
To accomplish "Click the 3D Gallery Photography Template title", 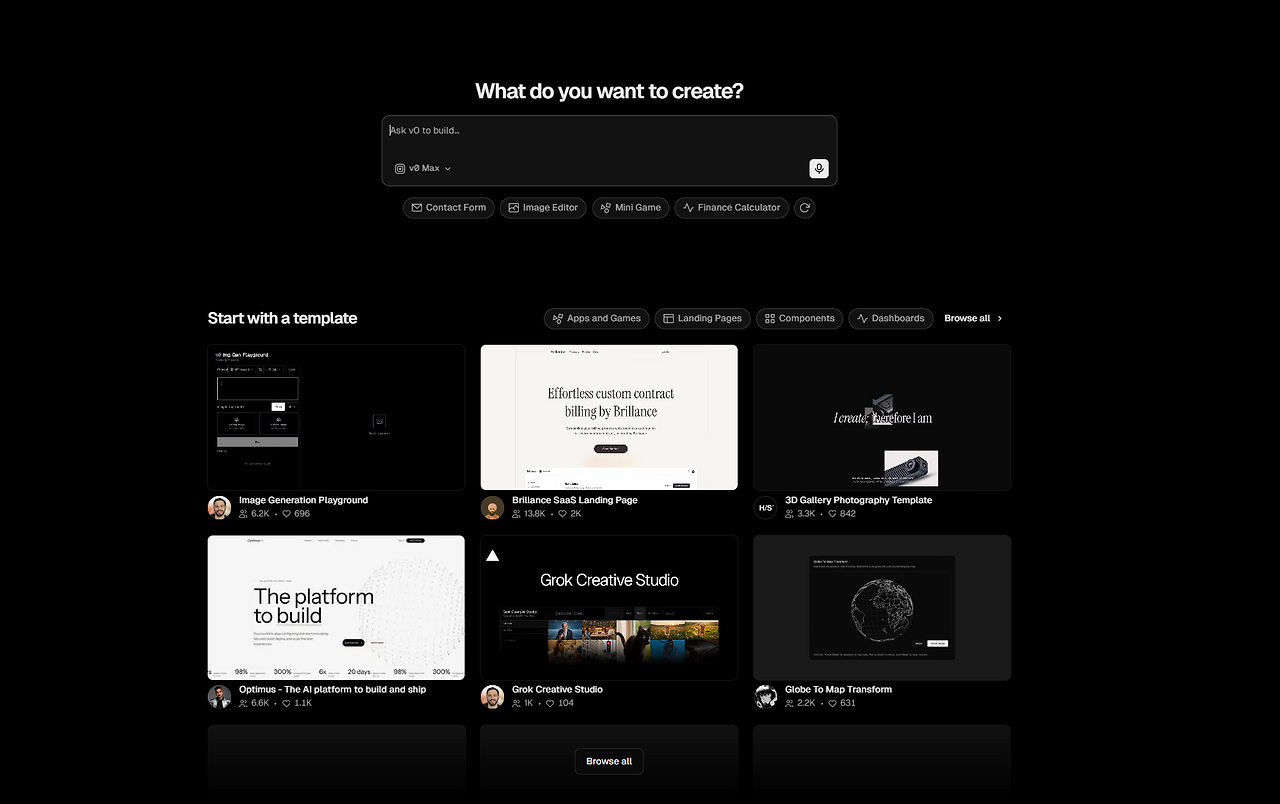I will pos(858,500).
